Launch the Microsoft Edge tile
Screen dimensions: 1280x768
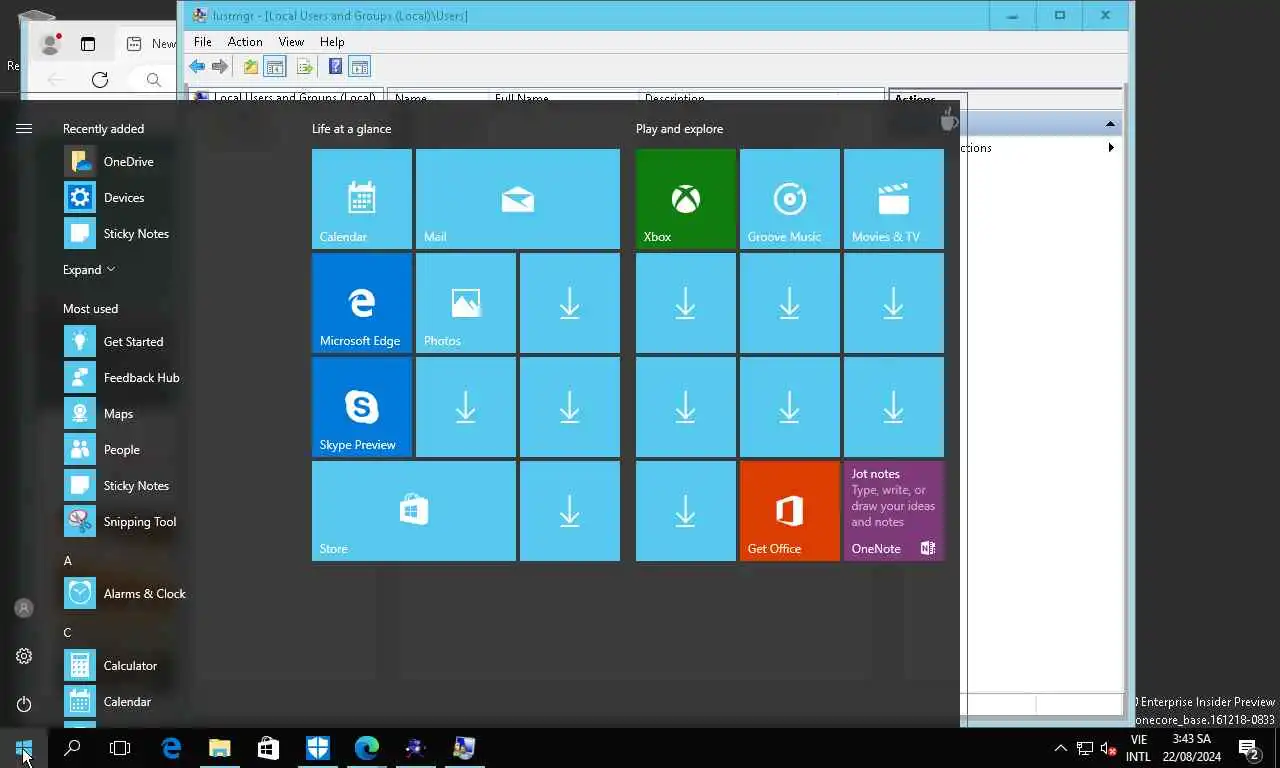362,303
